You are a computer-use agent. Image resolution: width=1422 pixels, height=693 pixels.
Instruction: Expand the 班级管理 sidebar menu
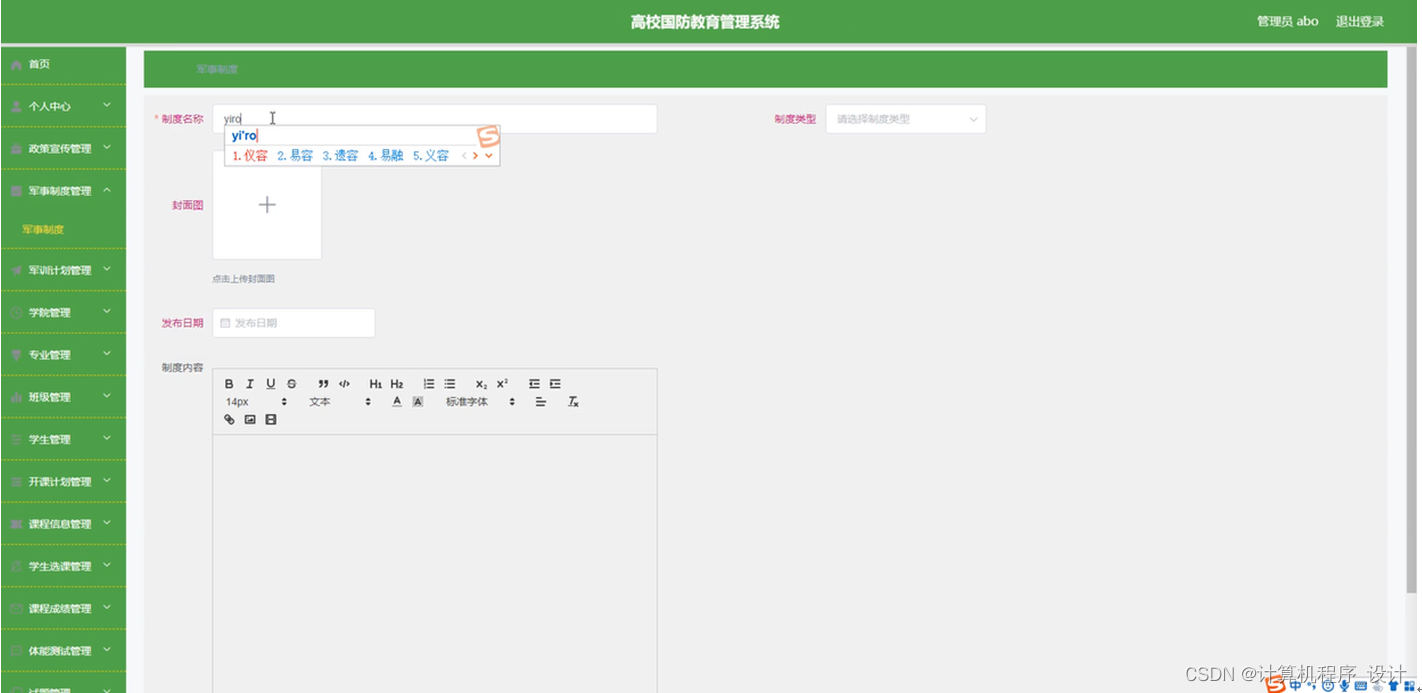(x=64, y=397)
